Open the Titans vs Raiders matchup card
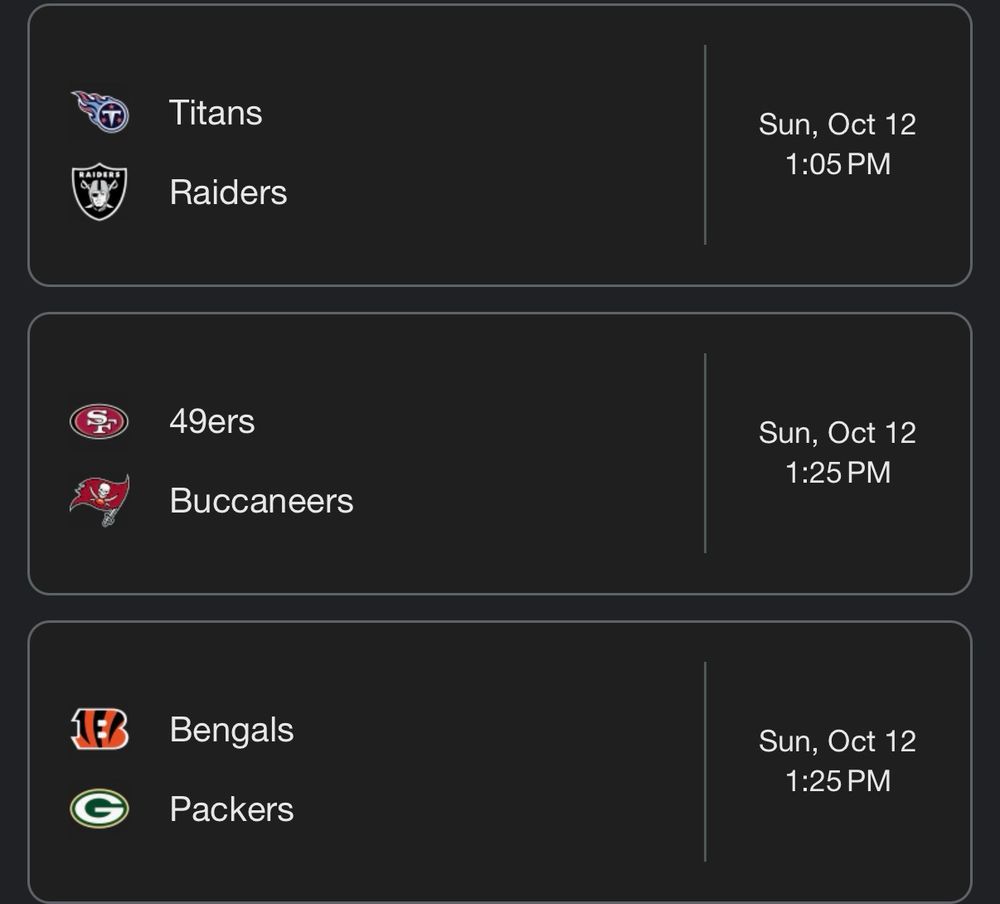 coord(480,150)
